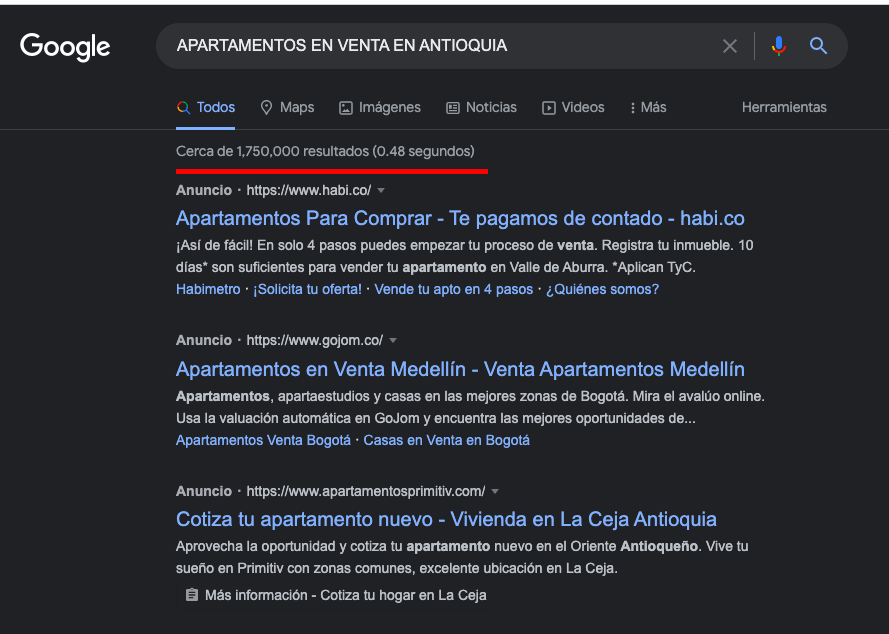The height and width of the screenshot is (634, 889).
Task: Follow the Habimetro sitelink
Action: [208, 289]
